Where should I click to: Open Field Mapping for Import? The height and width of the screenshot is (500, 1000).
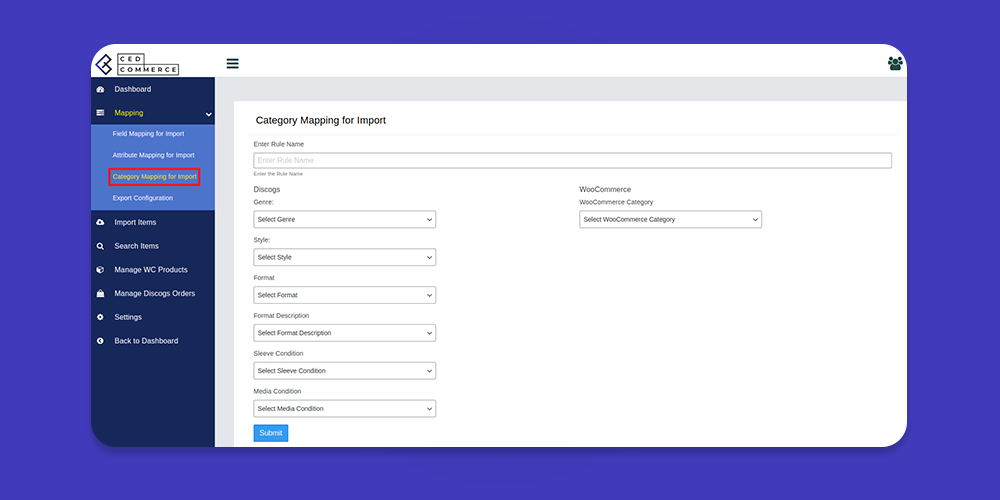coord(149,134)
